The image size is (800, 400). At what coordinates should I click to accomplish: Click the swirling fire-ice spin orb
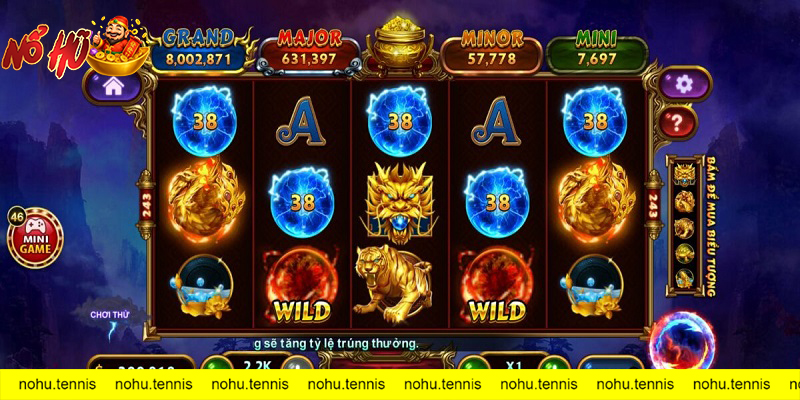pos(683,342)
